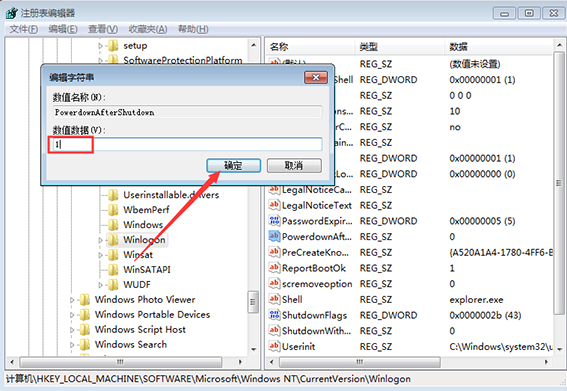Click tree pane scroll up arrow
Image resolution: width=567 pixels, height=391 pixels.
pyautogui.click(x=253, y=45)
